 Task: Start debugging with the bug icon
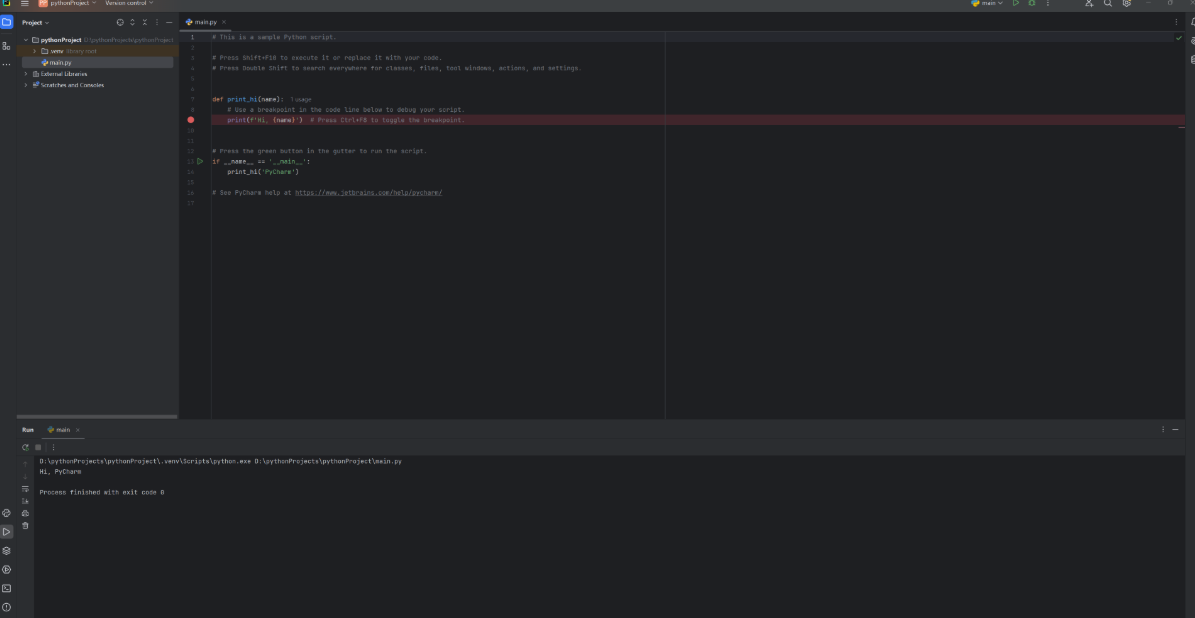(1031, 4)
